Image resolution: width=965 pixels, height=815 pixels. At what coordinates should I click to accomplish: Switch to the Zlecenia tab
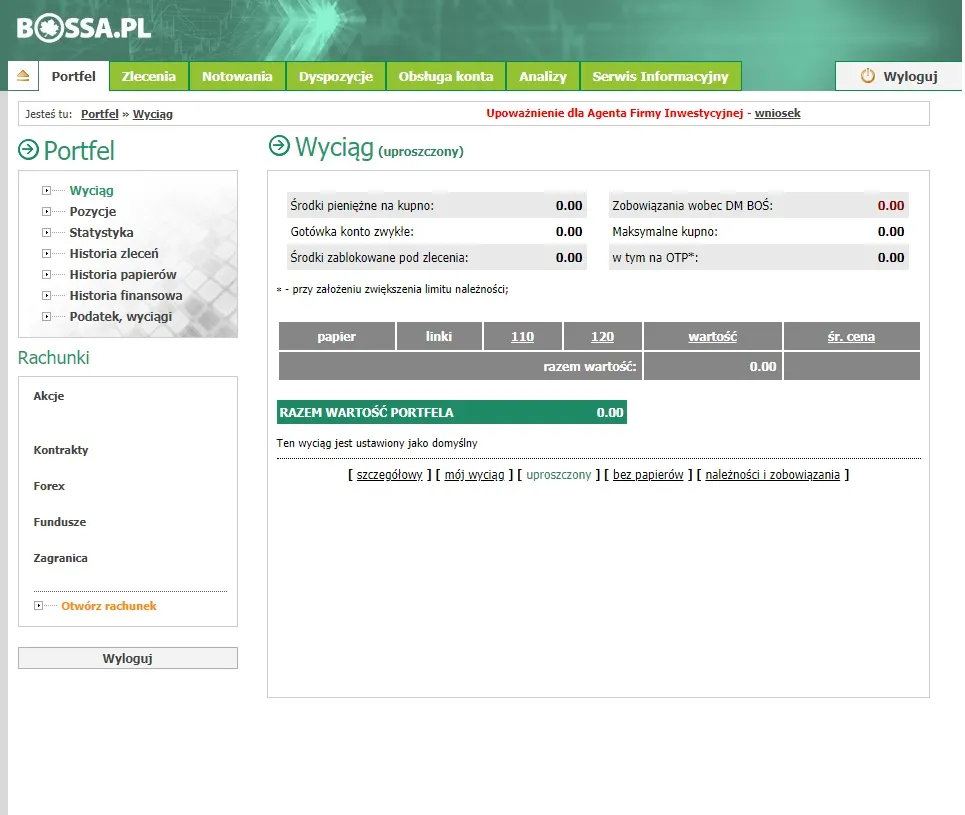[x=149, y=76]
